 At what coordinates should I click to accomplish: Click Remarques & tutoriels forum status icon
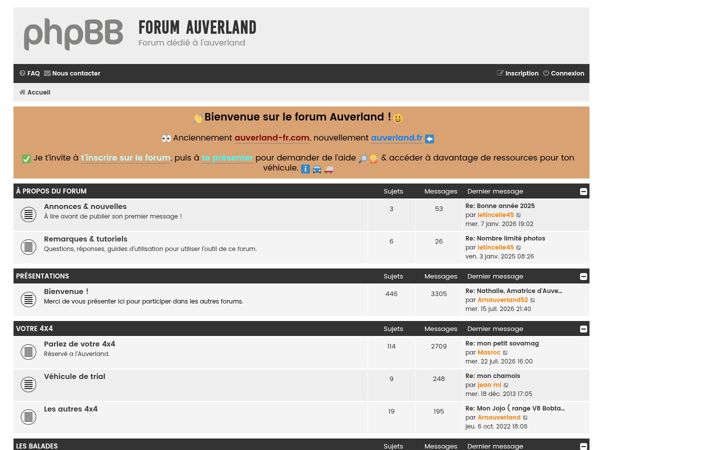28,247
